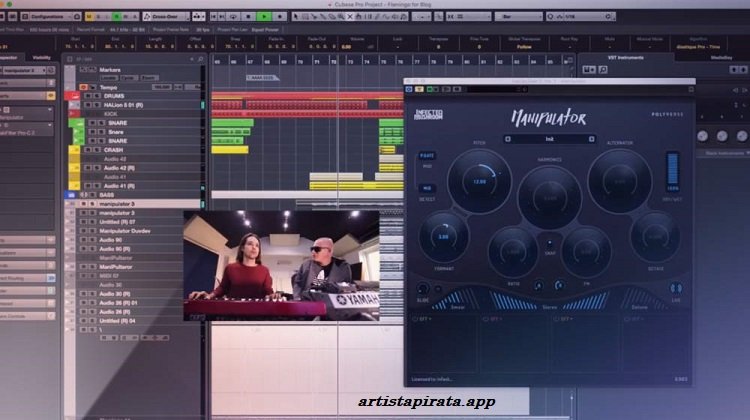Click Cycle button on Markers track
The height and width of the screenshot is (420, 750).
(x=128, y=78)
